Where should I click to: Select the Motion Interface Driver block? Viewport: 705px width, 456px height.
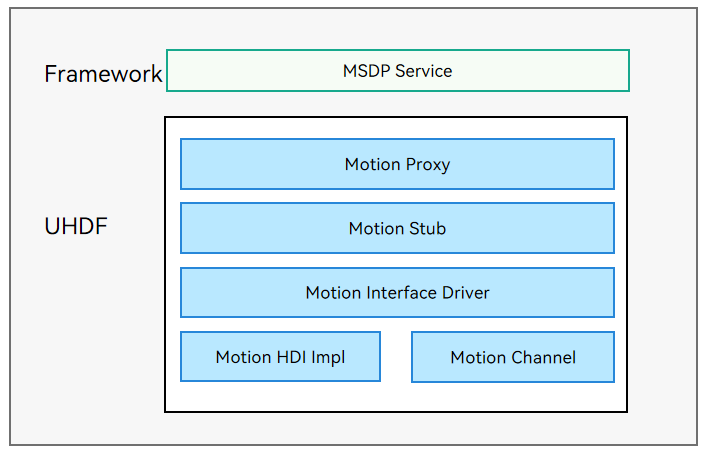(x=397, y=293)
